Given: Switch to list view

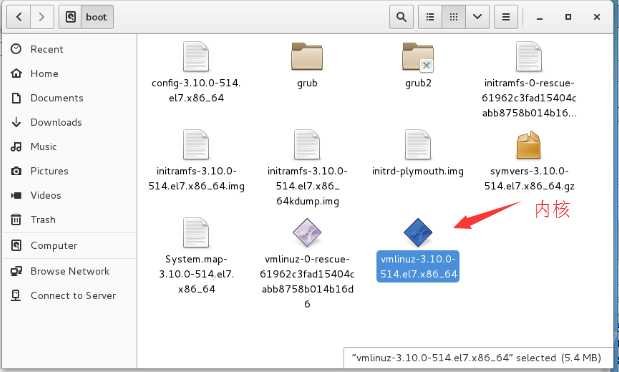Looking at the screenshot, I should tap(430, 17).
